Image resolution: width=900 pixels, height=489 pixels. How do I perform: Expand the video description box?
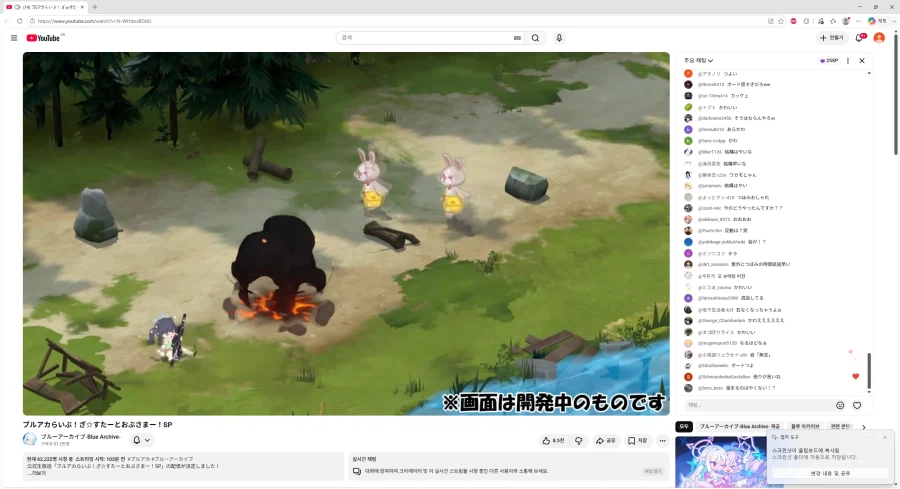pyautogui.click(x=183, y=466)
